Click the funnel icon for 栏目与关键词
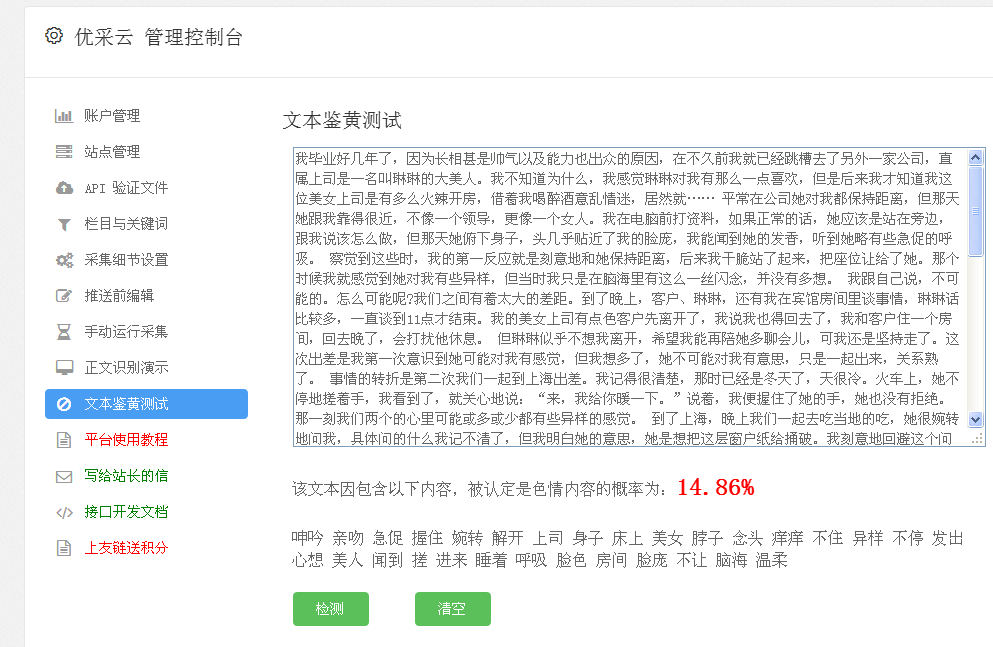 (x=64, y=224)
